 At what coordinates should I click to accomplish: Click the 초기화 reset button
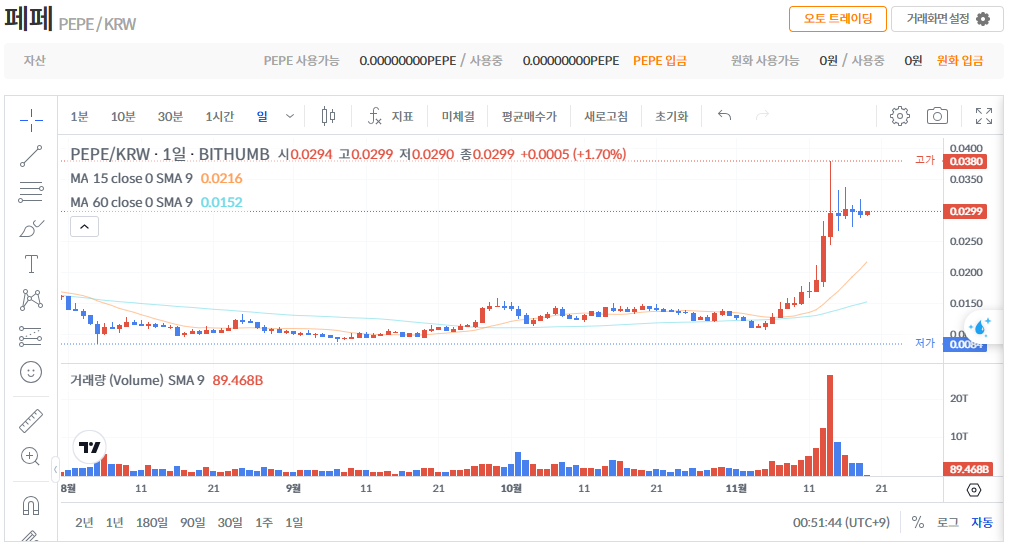[671, 116]
